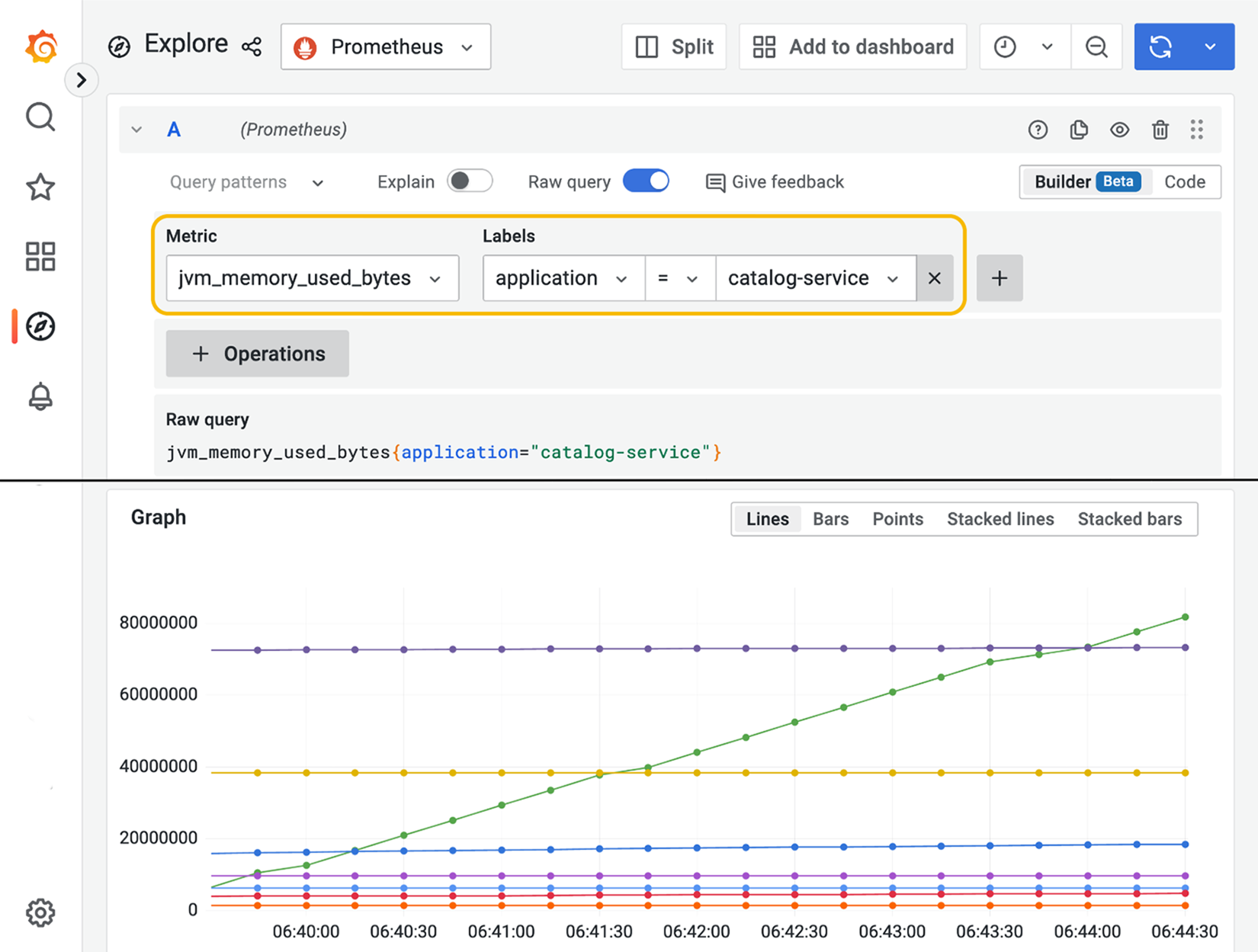The height and width of the screenshot is (952, 1258).
Task: Click the share icon beside Explore
Action: (x=252, y=46)
